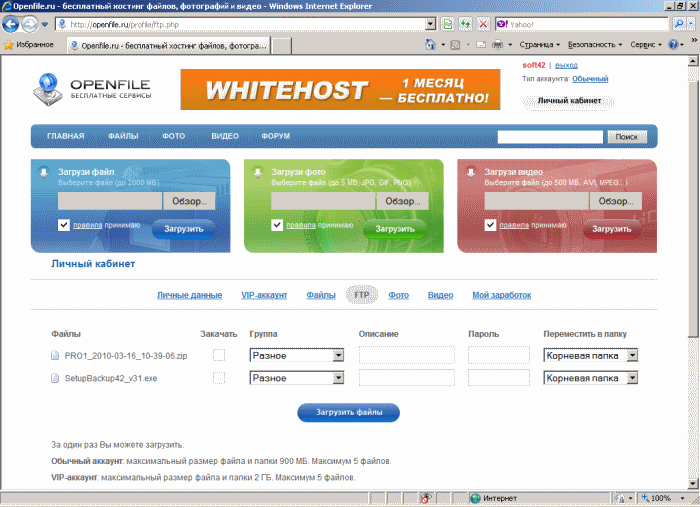
Task: Open folder dropdown for PRO1 zip row
Action: (591, 355)
